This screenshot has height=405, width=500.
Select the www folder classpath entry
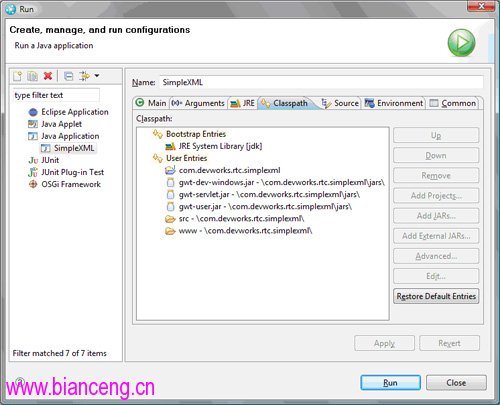pos(245,231)
